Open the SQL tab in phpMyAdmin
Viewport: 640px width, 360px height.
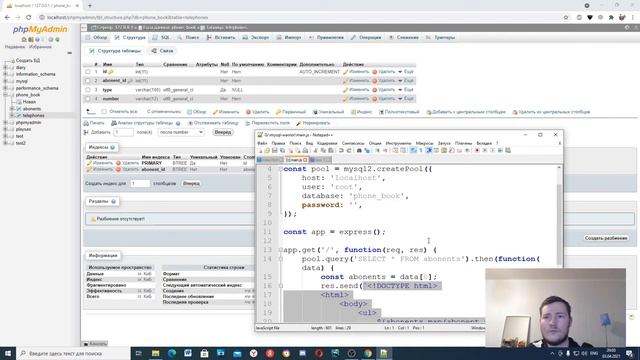pyautogui.click(x=161, y=38)
